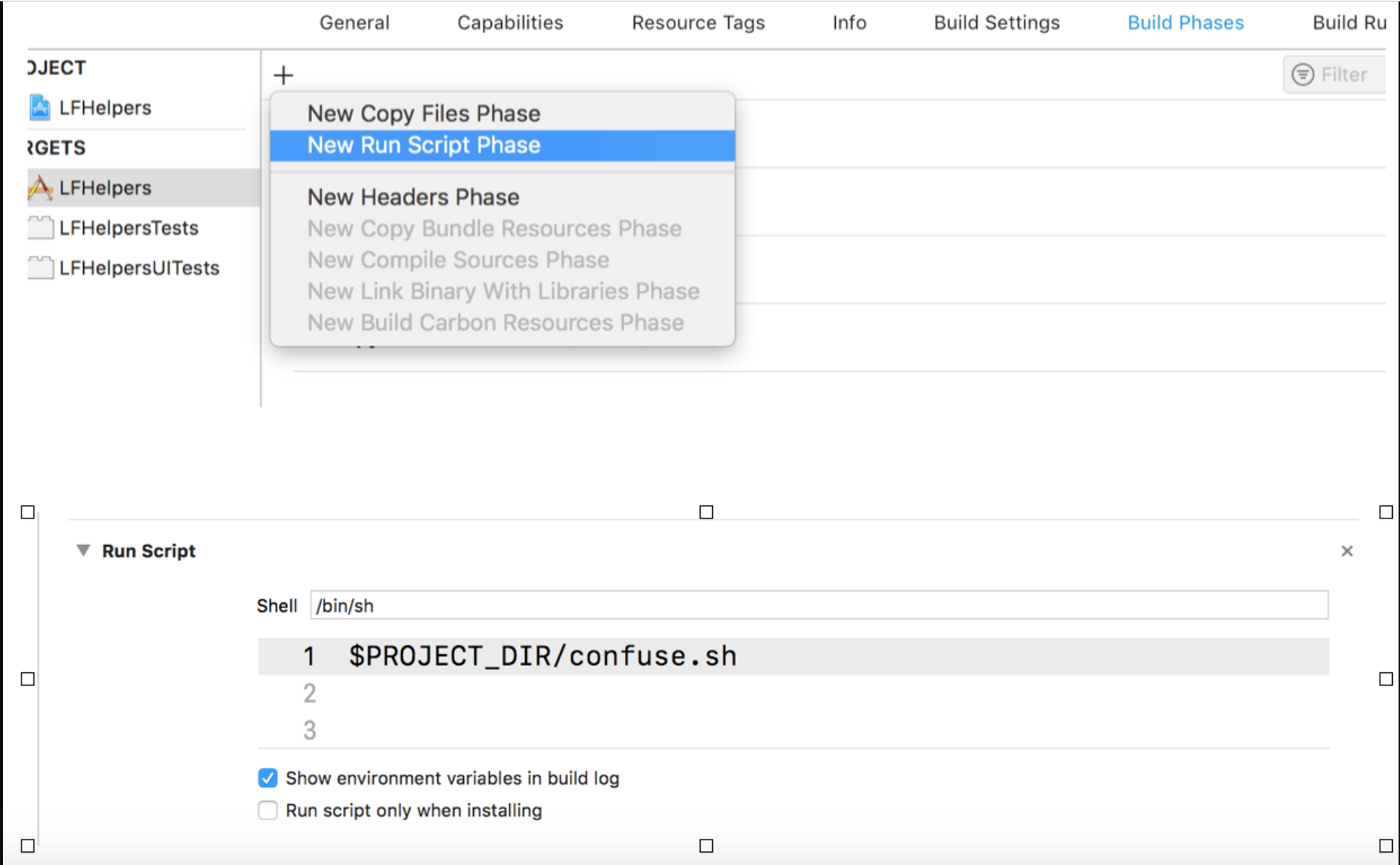This screenshot has height=865, width=1400.
Task: Switch to the Build Settings tab
Action: [996, 22]
